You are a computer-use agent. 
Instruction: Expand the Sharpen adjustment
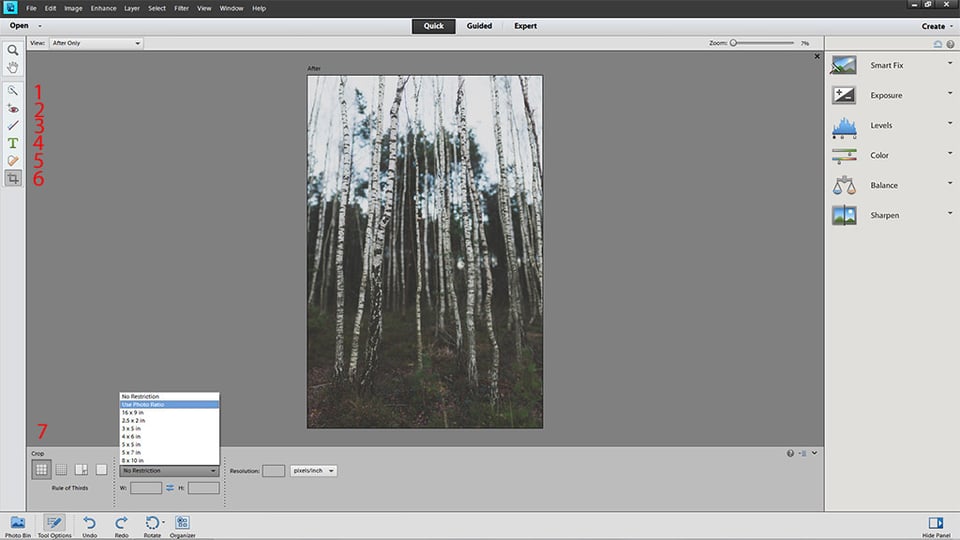pyautogui.click(x=950, y=213)
